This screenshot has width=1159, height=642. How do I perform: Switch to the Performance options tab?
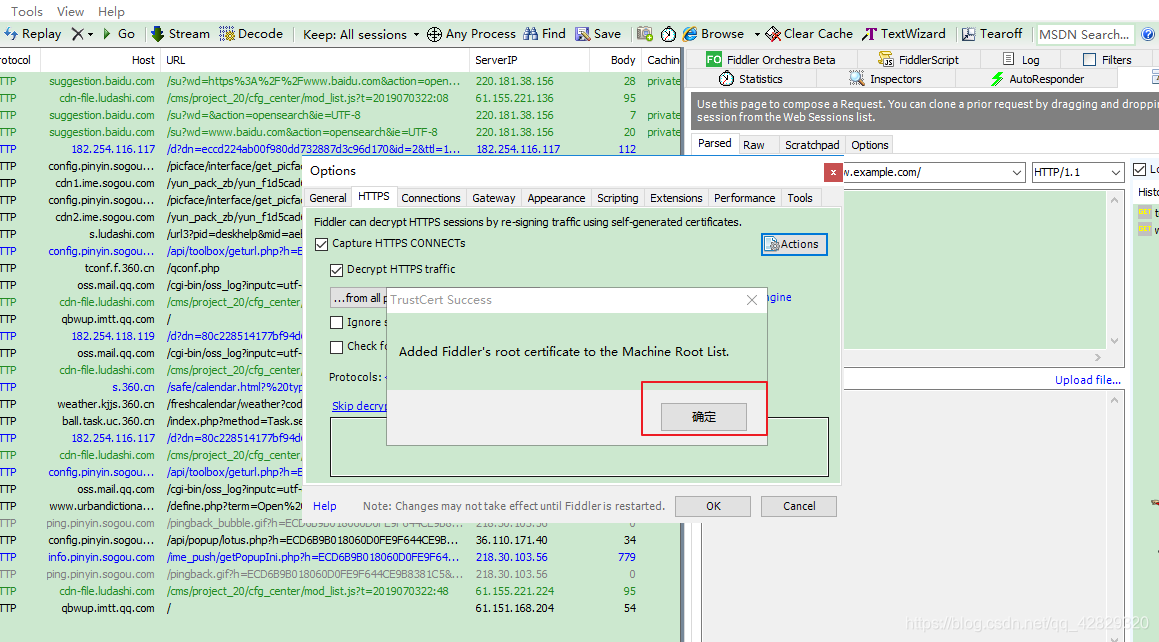click(x=744, y=198)
